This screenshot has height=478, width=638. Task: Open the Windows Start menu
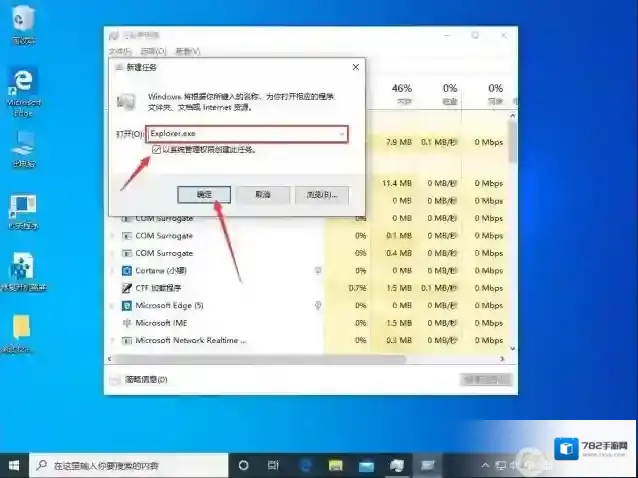click(14, 465)
